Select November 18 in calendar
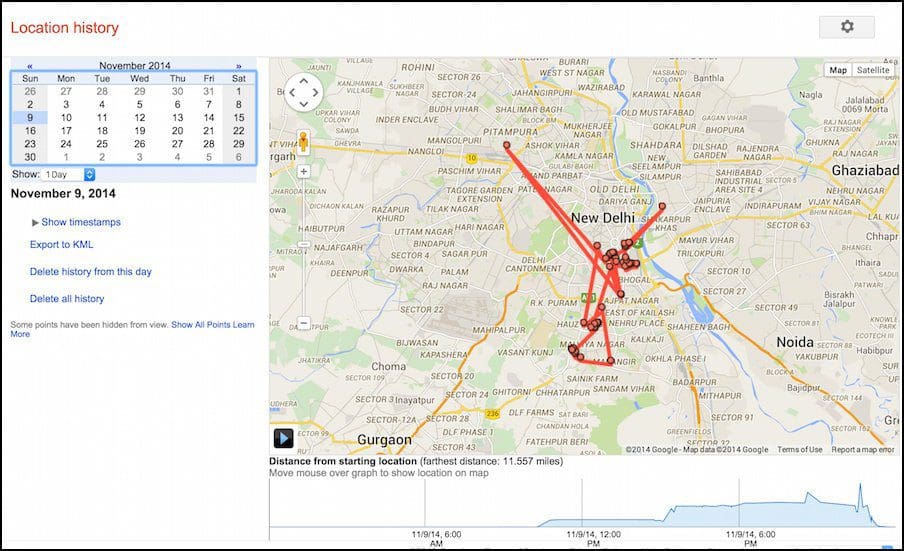This screenshot has height=551, width=904. point(102,131)
